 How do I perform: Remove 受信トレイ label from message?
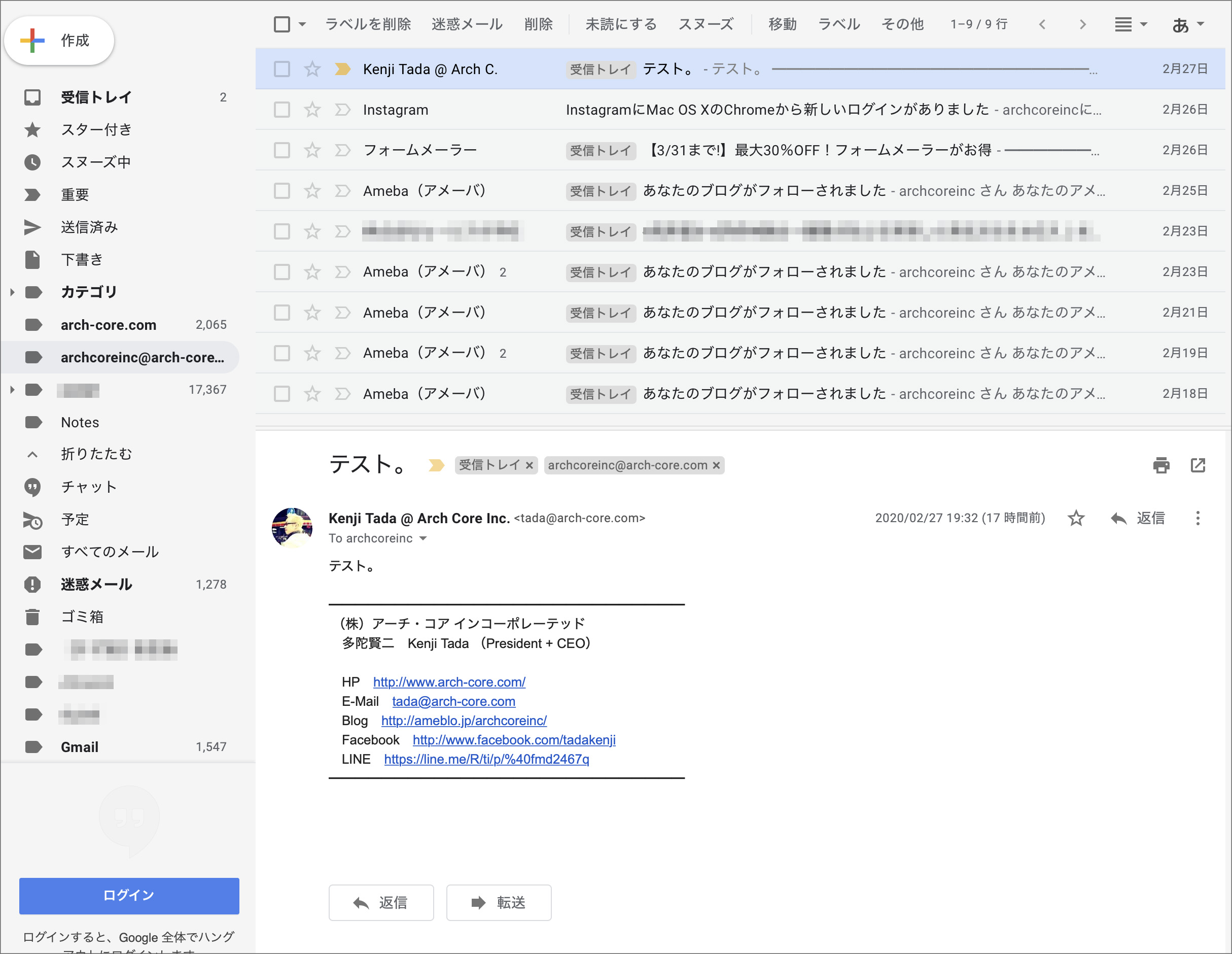click(529, 466)
